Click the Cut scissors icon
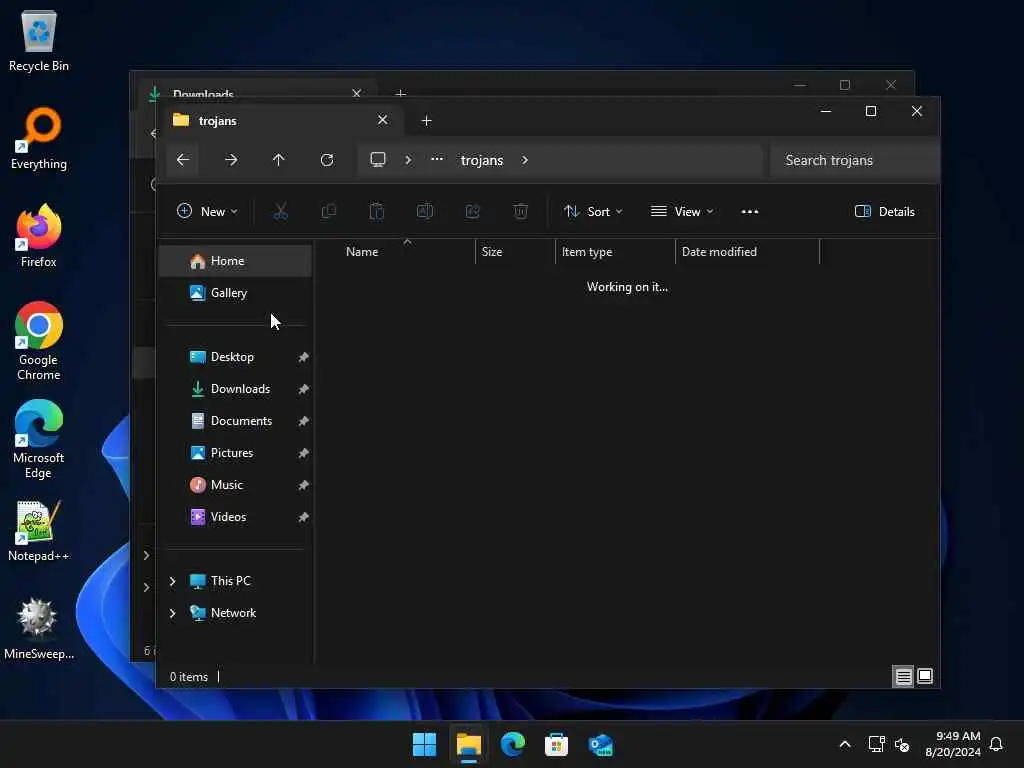This screenshot has height=768, width=1024. tap(281, 212)
